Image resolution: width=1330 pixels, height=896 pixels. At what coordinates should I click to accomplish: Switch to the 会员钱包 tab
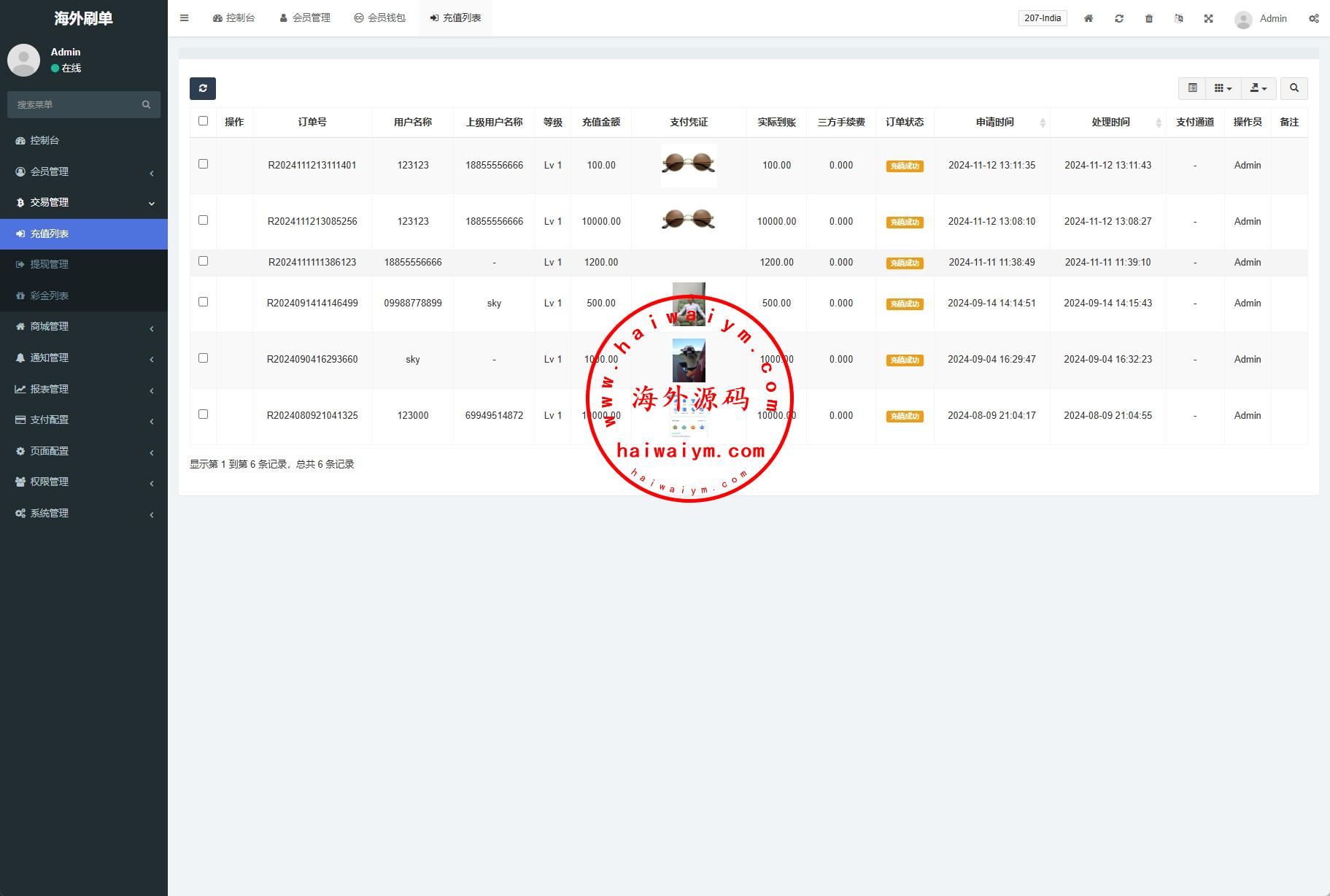tap(379, 18)
